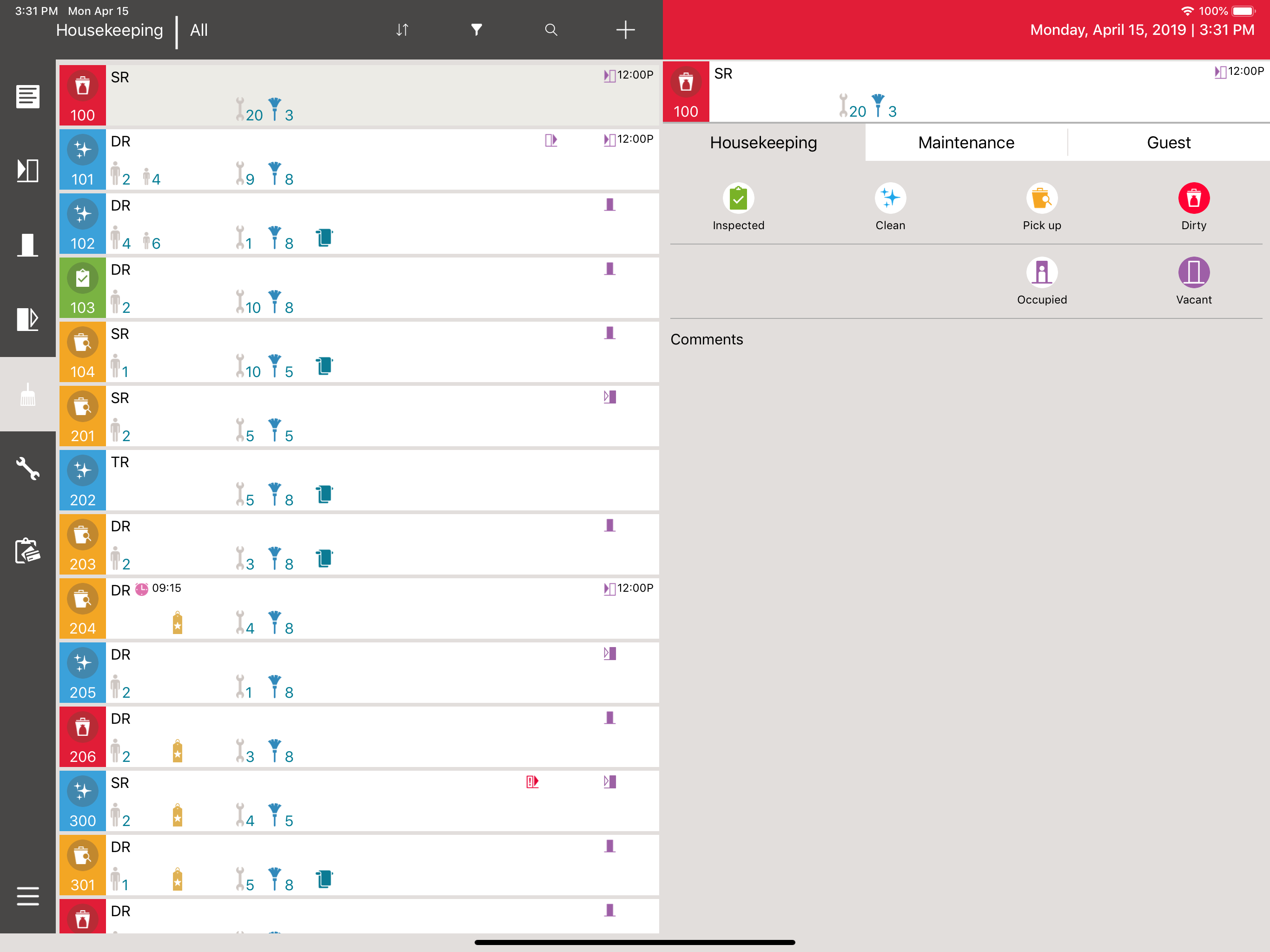Select room 104 pick up status tile
This screenshot has height=952, width=1270.
point(83,352)
